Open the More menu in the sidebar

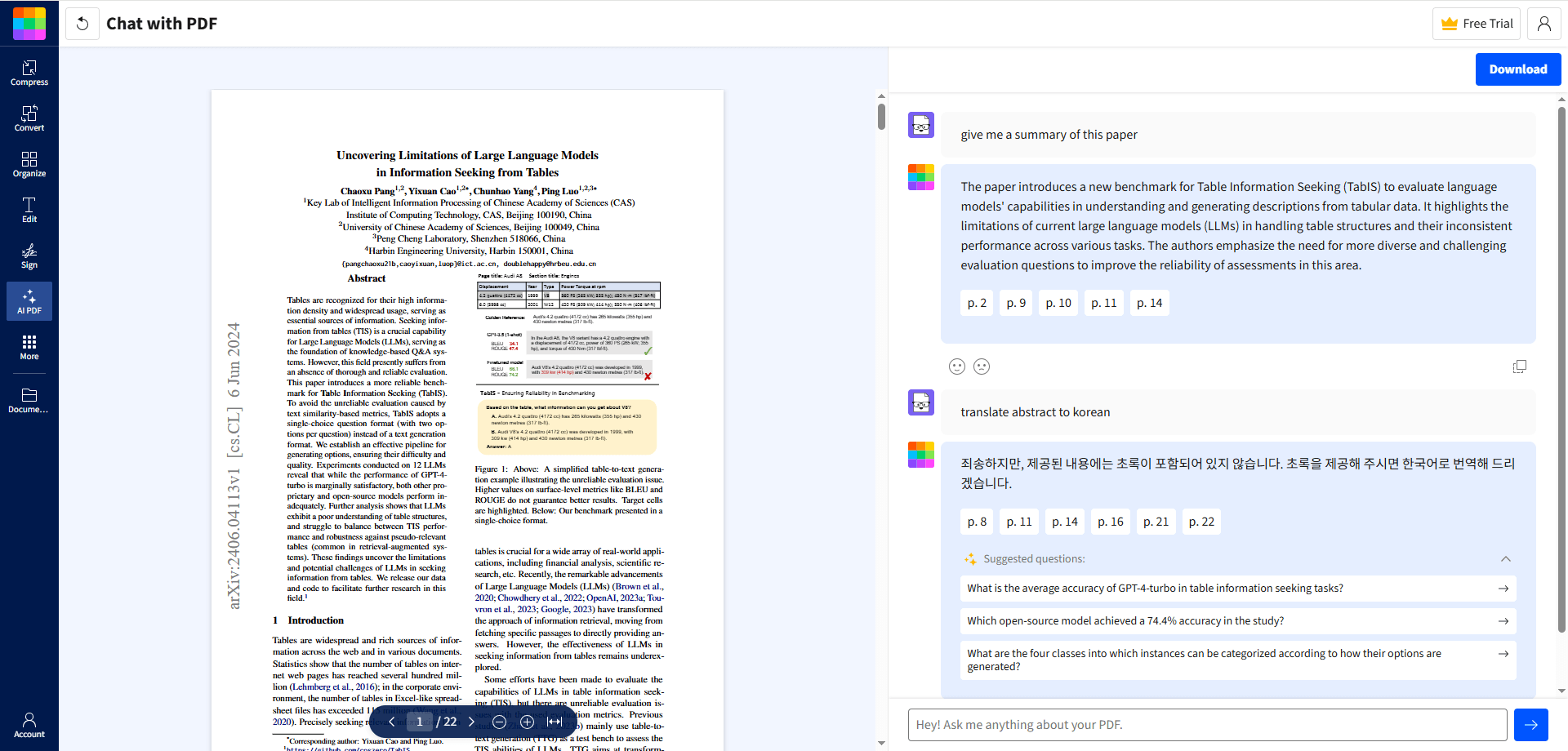coord(29,349)
